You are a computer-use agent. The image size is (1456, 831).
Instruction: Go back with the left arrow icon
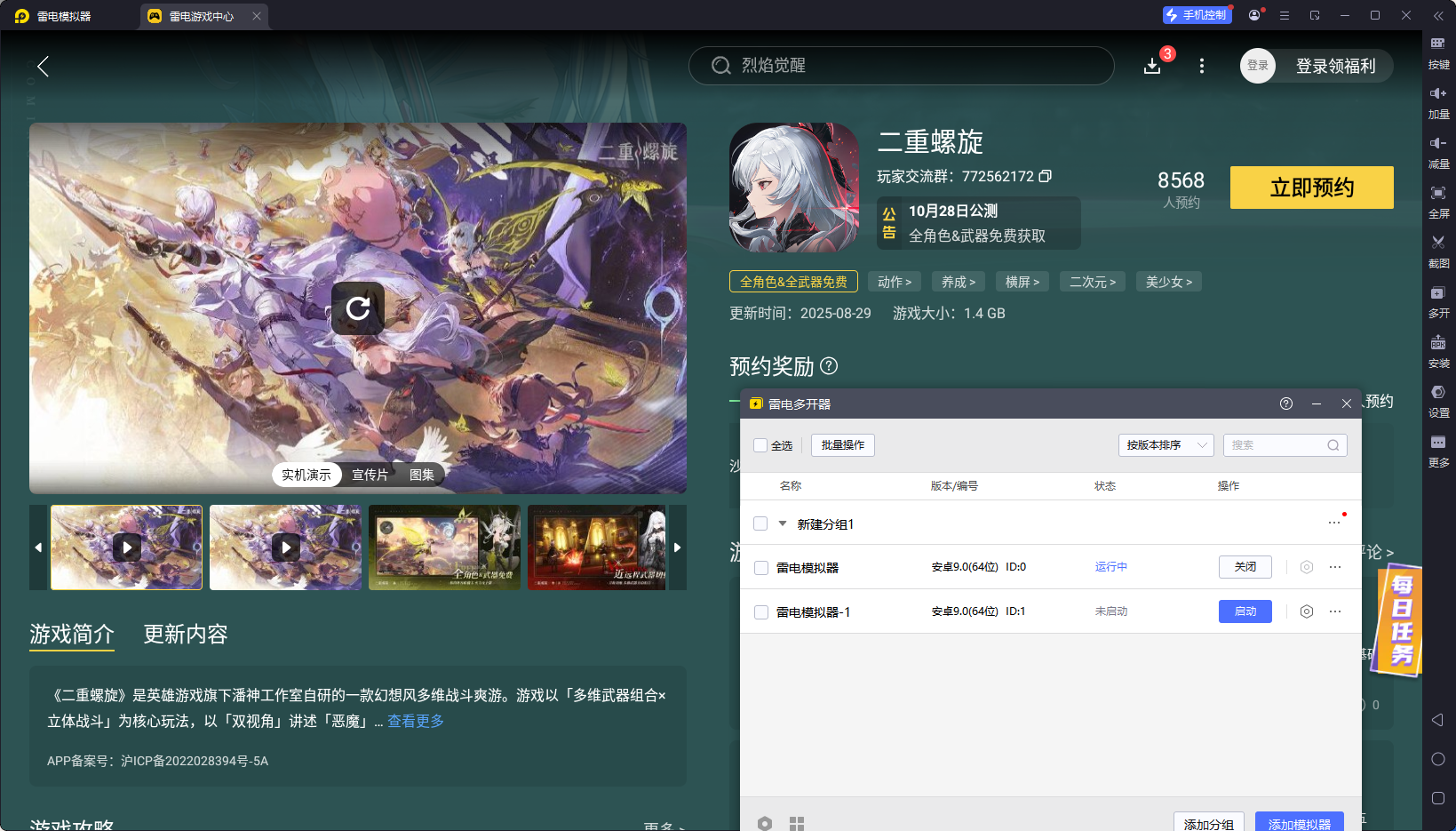(x=43, y=66)
